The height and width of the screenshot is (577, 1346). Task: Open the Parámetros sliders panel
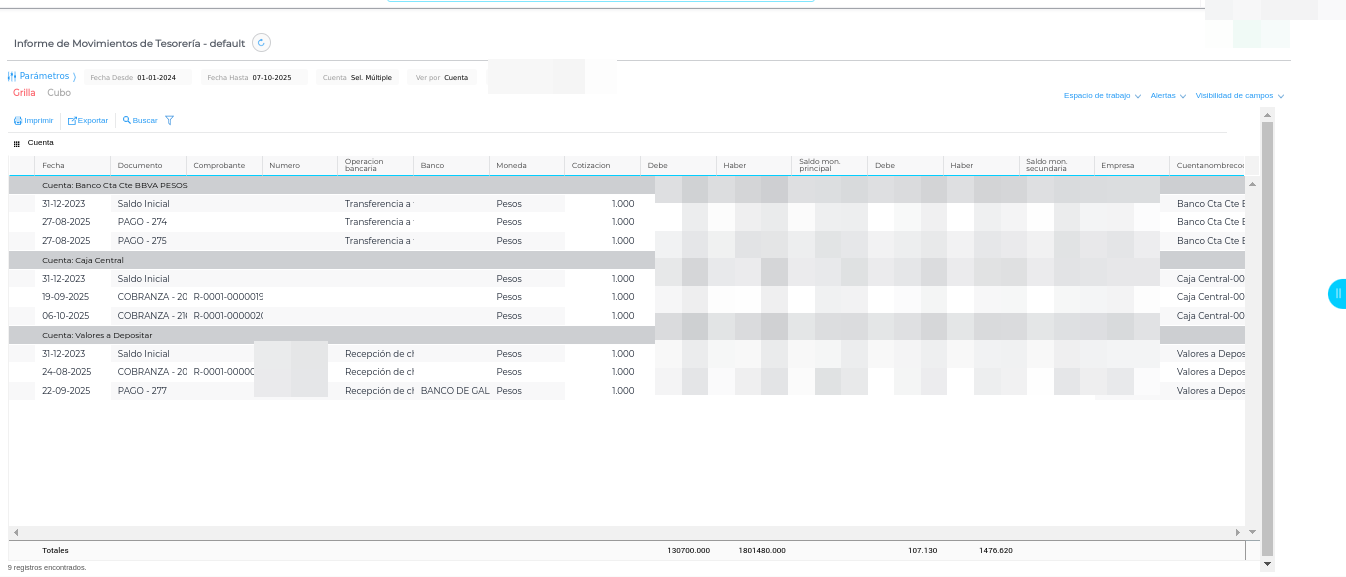click(42, 76)
